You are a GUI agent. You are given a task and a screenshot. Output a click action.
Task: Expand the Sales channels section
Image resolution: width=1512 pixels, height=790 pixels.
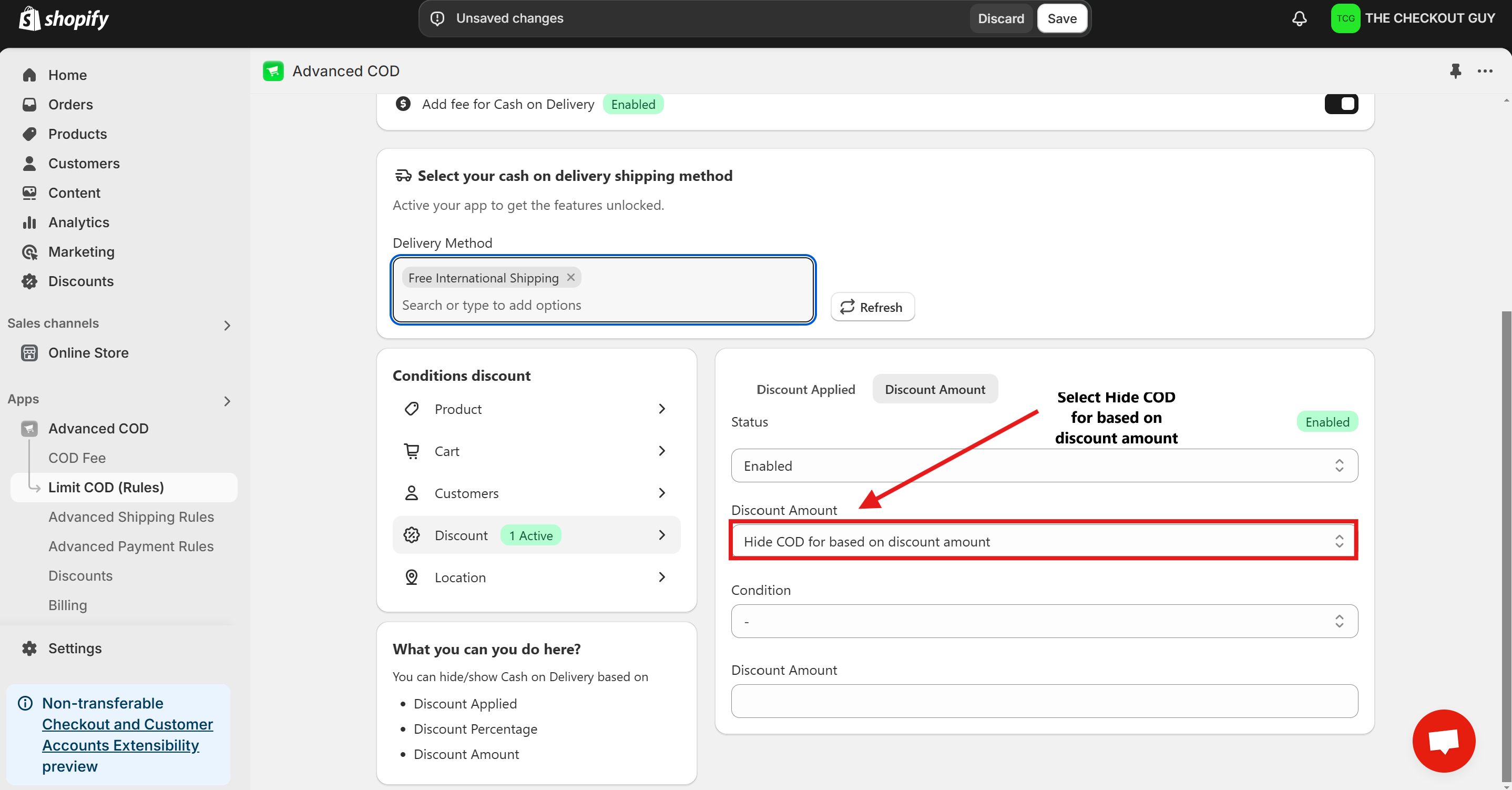[x=227, y=325]
